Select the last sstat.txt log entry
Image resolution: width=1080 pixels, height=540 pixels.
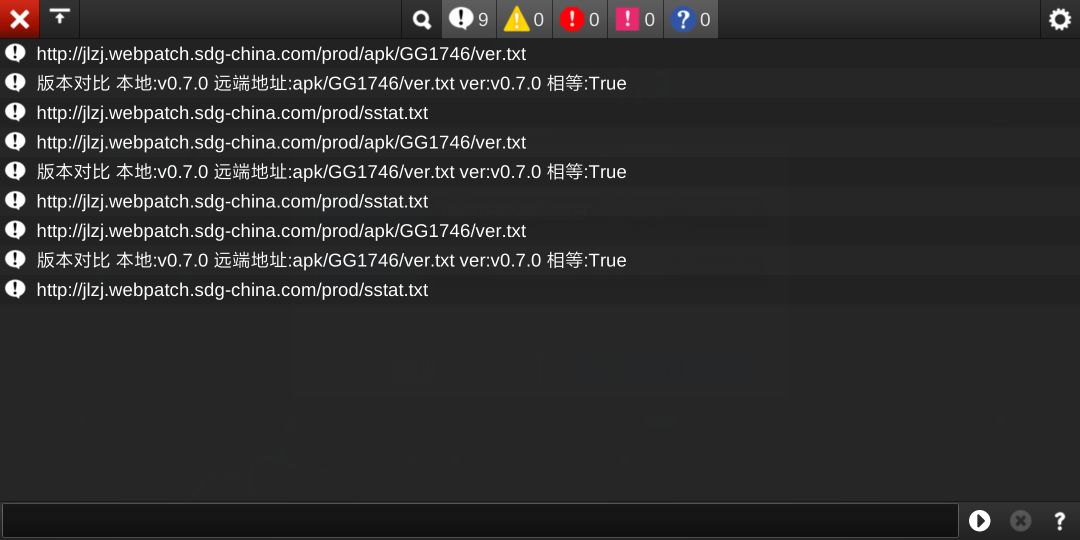540,290
